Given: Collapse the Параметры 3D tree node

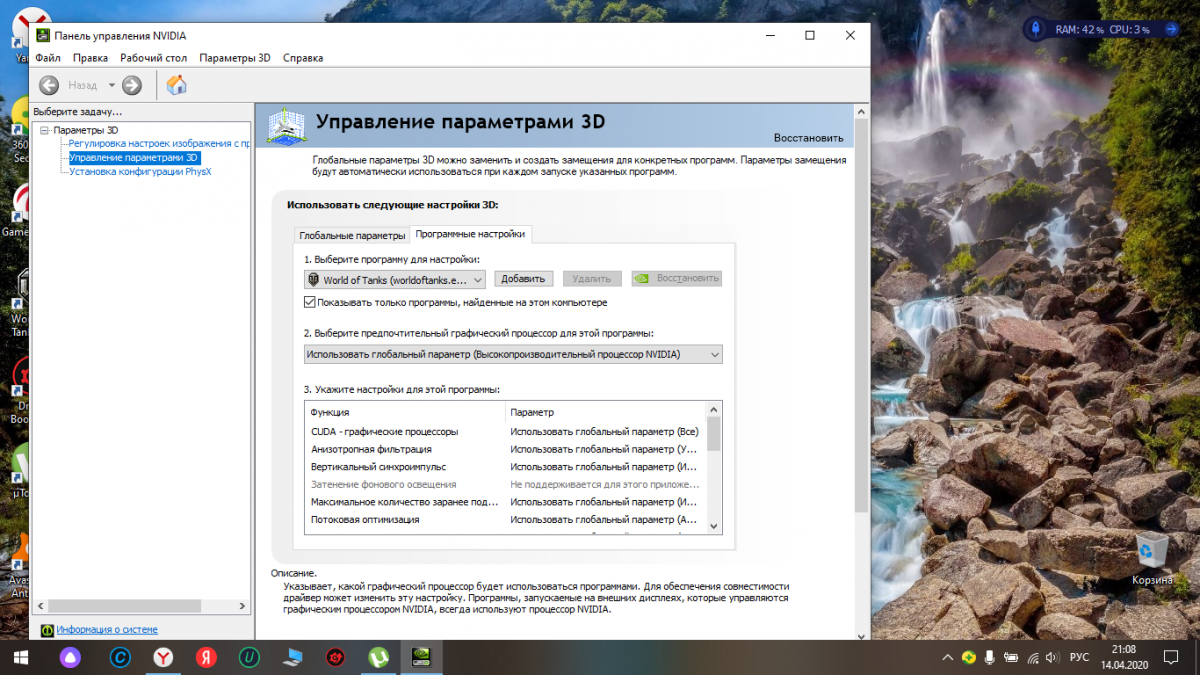Looking at the screenshot, I should 44,130.
